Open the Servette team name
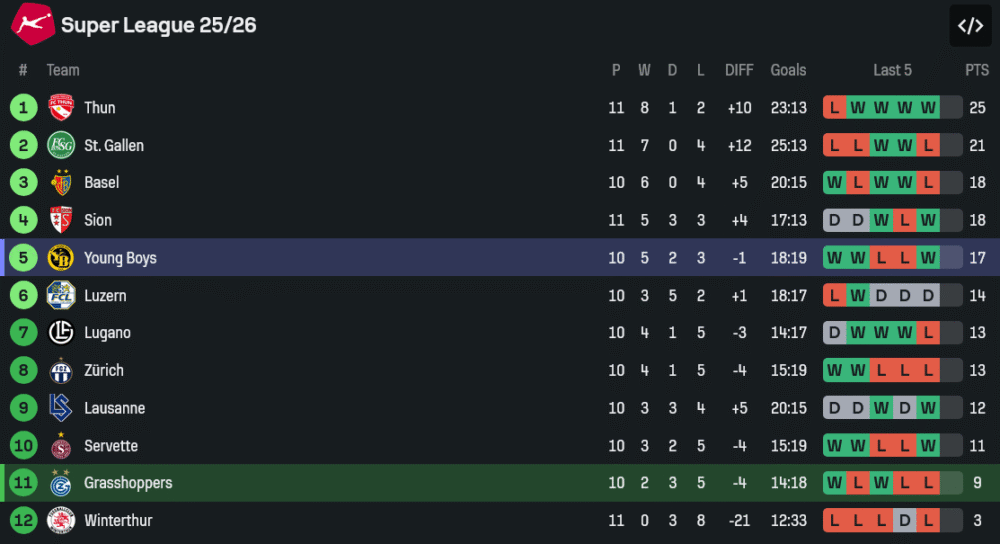 tap(111, 446)
